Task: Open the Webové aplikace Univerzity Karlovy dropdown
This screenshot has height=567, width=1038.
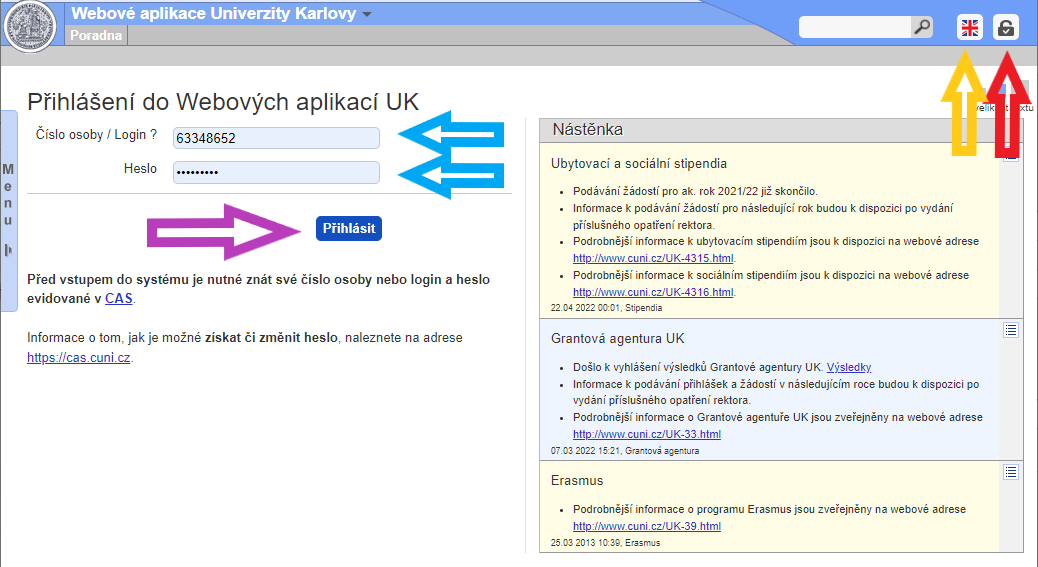Action: pos(366,15)
